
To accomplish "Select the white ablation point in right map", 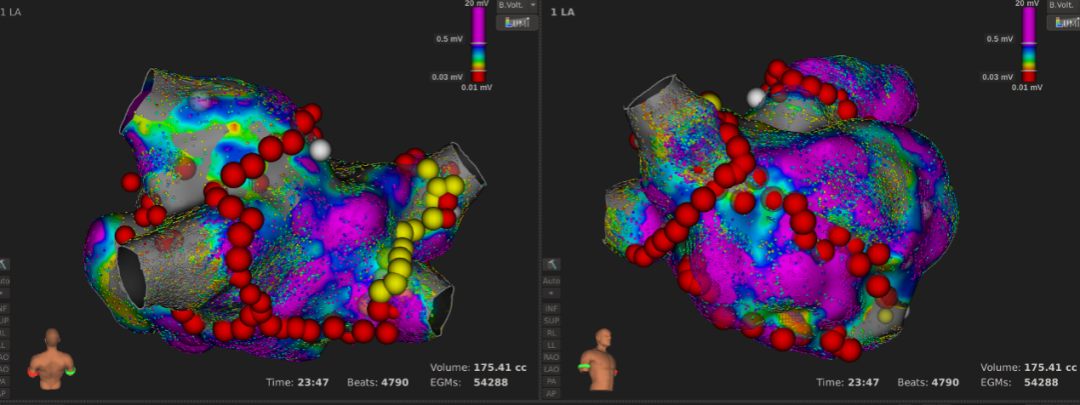I will point(757,97).
